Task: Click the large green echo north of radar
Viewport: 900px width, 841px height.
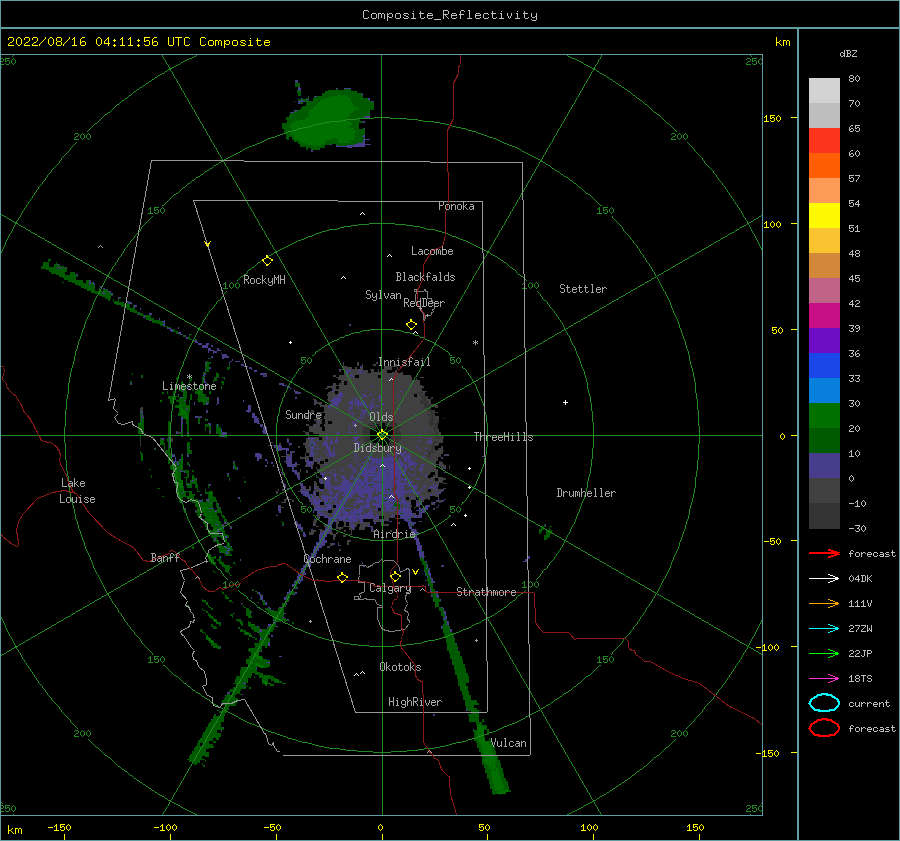Action: coord(328,121)
